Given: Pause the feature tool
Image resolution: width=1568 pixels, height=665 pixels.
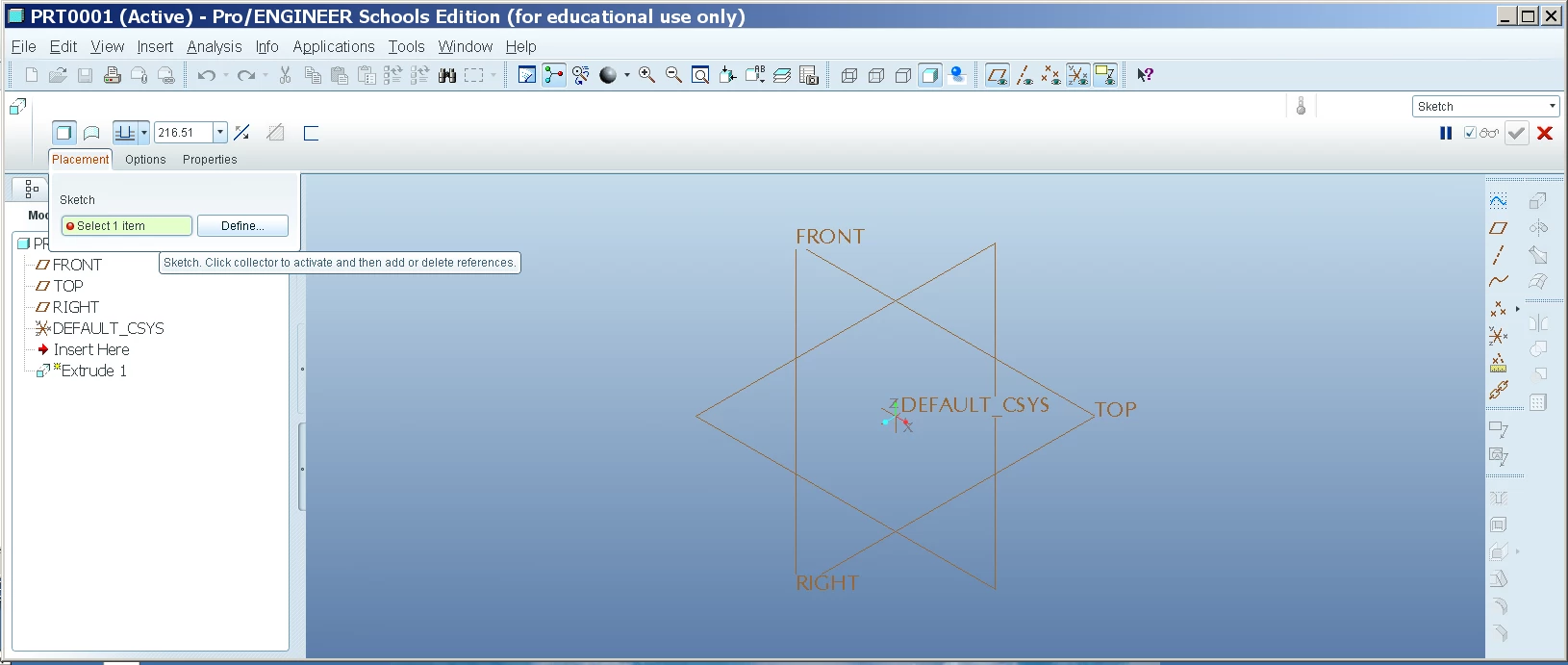Looking at the screenshot, I should click(1446, 134).
